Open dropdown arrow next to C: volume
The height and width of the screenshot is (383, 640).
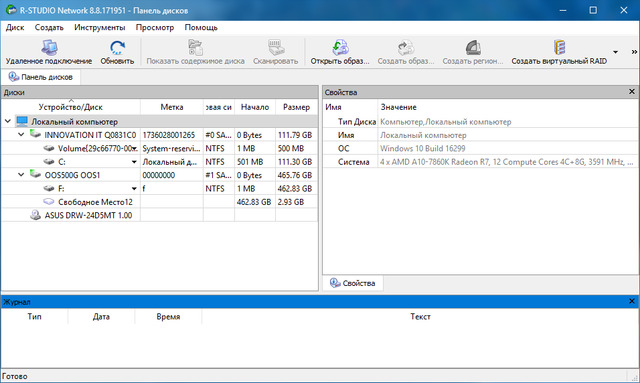(134, 162)
